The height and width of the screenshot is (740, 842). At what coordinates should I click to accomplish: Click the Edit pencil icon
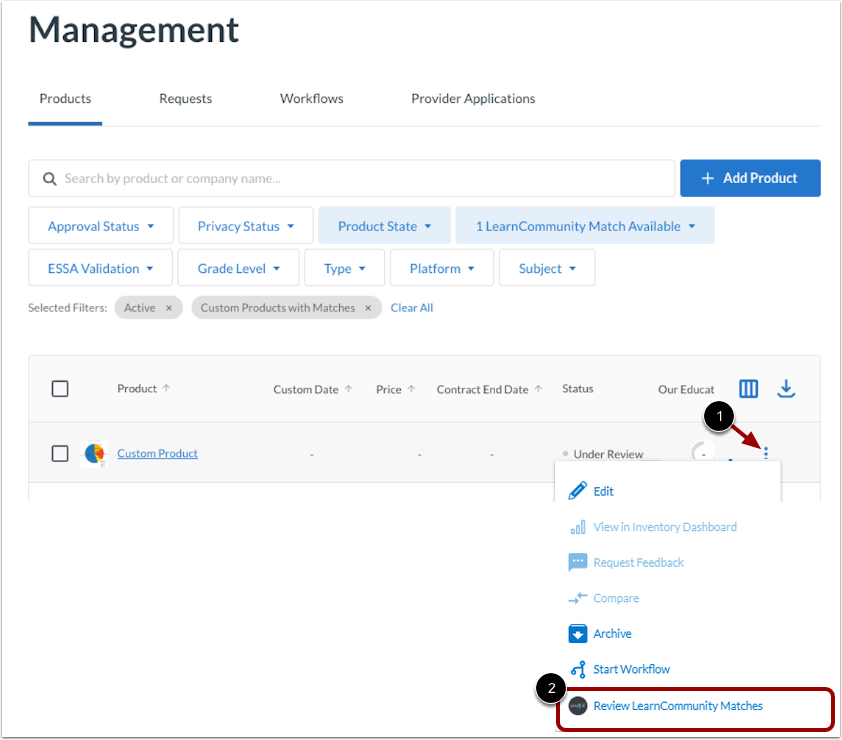pos(578,491)
